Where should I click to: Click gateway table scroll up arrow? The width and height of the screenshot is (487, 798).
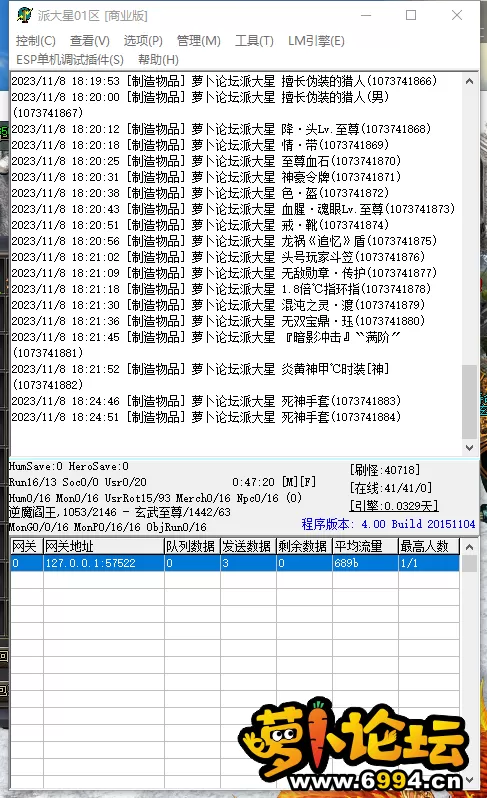click(x=469, y=547)
